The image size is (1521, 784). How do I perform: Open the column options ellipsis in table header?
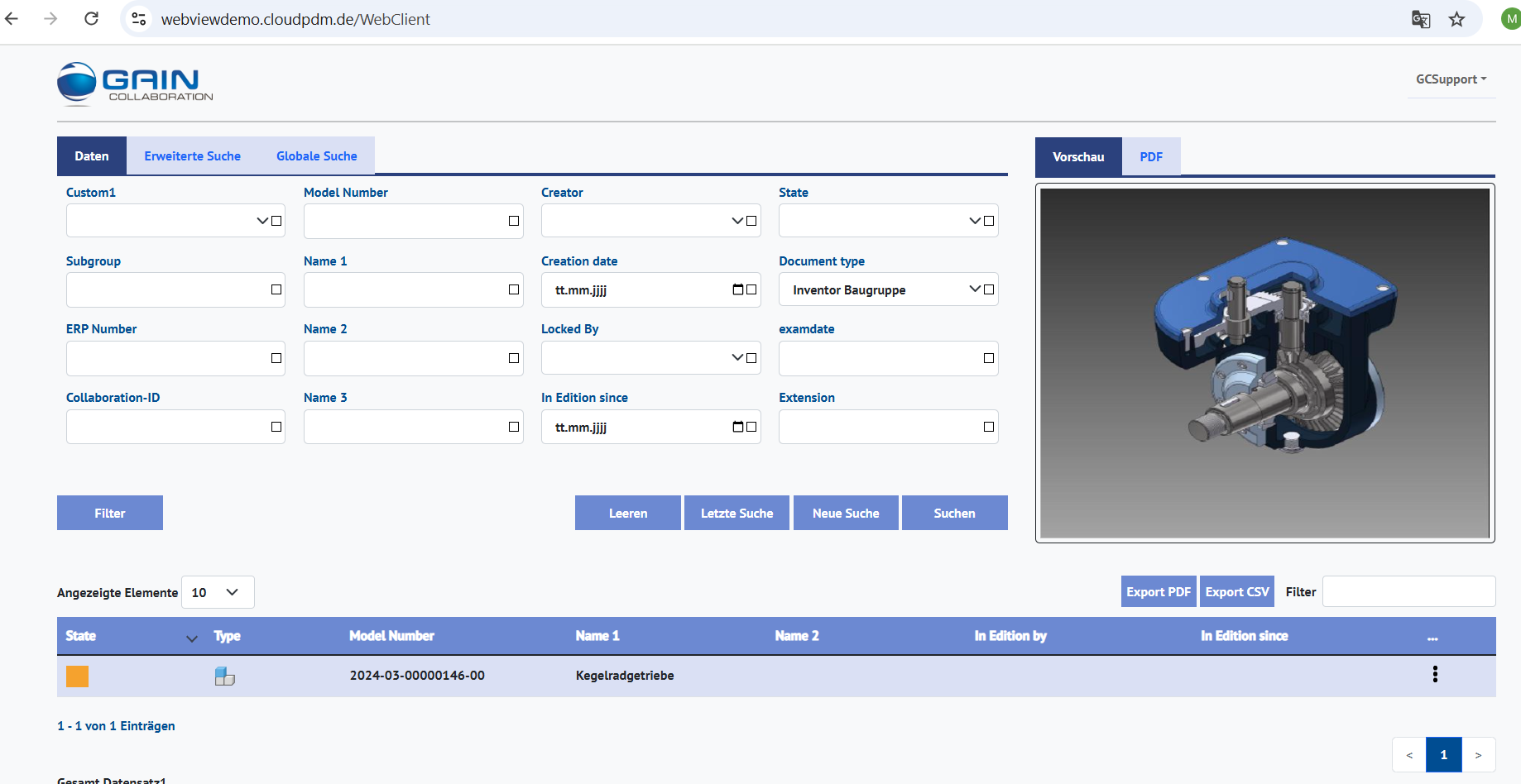[1432, 638]
